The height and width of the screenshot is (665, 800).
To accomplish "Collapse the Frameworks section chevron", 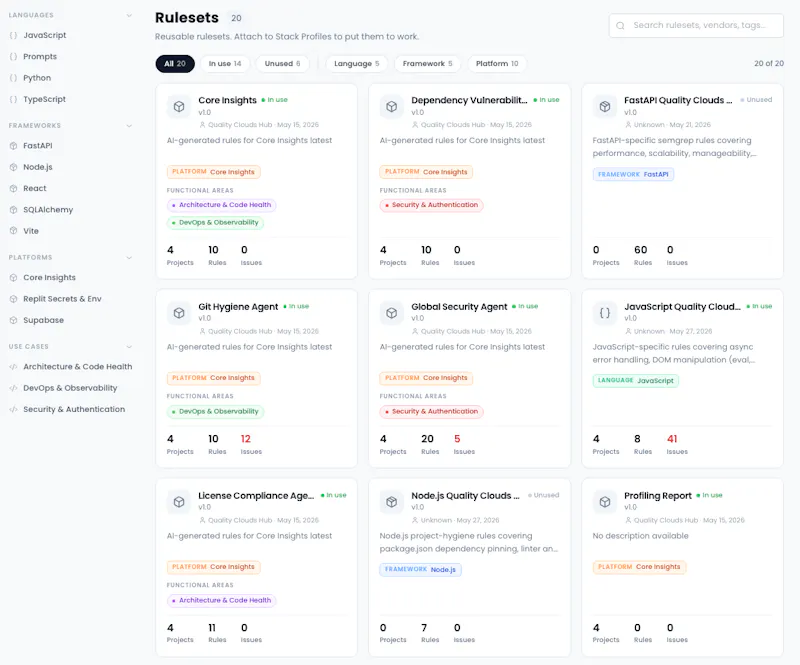I will pos(129,126).
